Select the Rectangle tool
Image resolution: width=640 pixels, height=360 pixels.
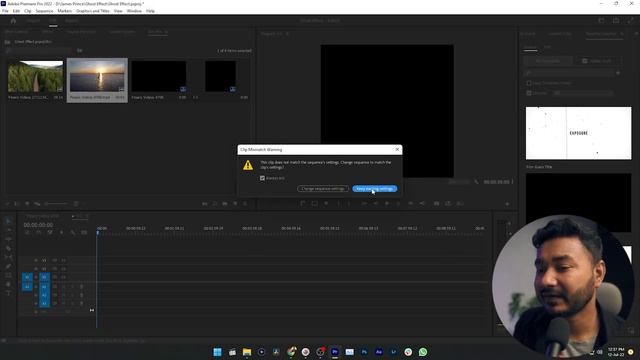coord(8,275)
